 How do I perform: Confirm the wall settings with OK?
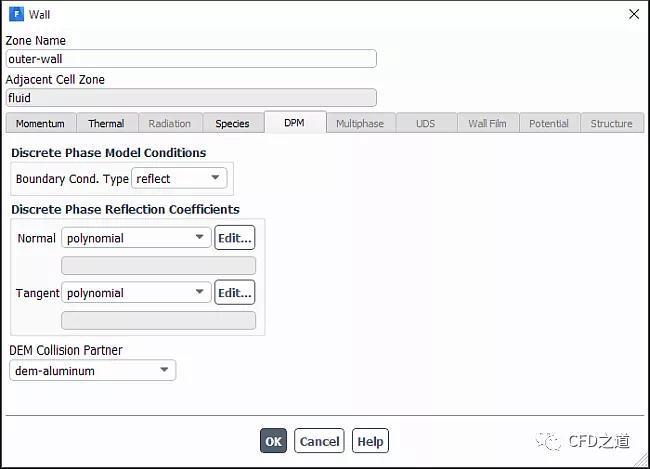tap(273, 441)
